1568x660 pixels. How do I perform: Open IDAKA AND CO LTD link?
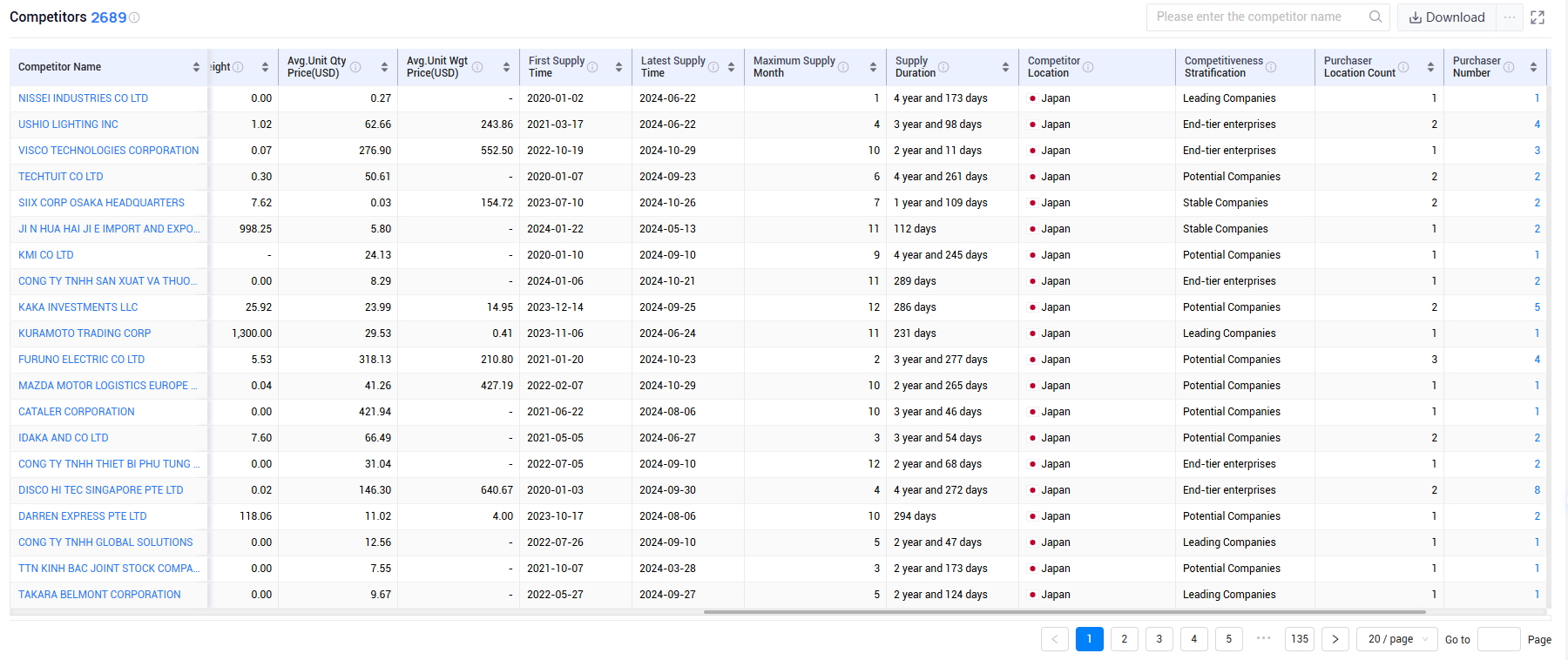64,438
